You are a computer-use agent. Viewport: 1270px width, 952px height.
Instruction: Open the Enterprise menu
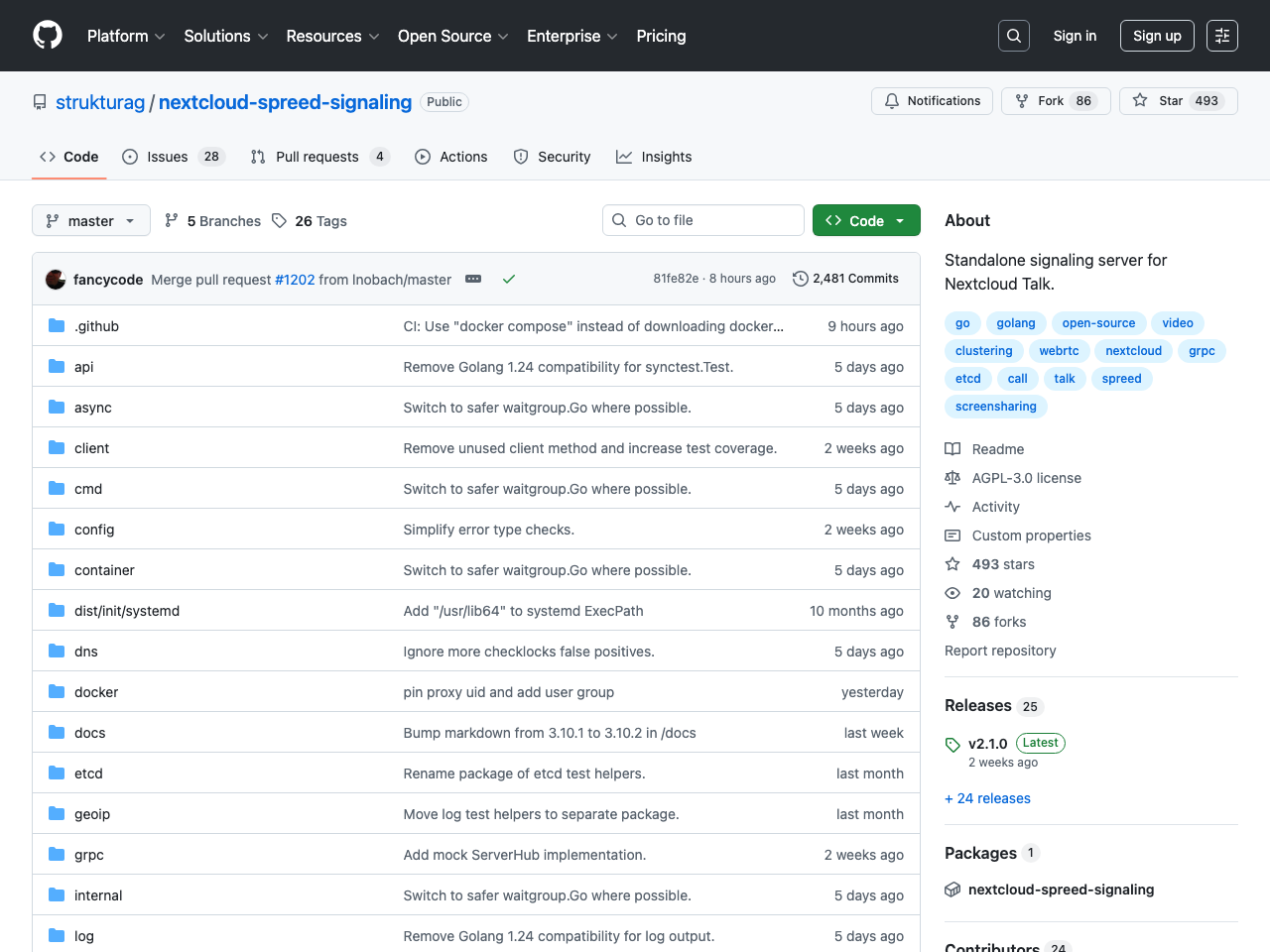click(566, 36)
